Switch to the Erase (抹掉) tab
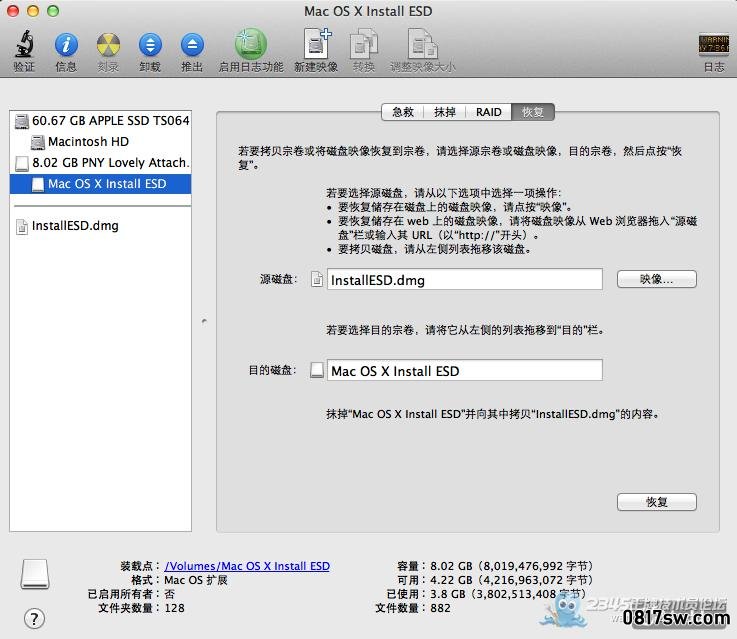Viewport: 737px width, 639px height. click(445, 112)
